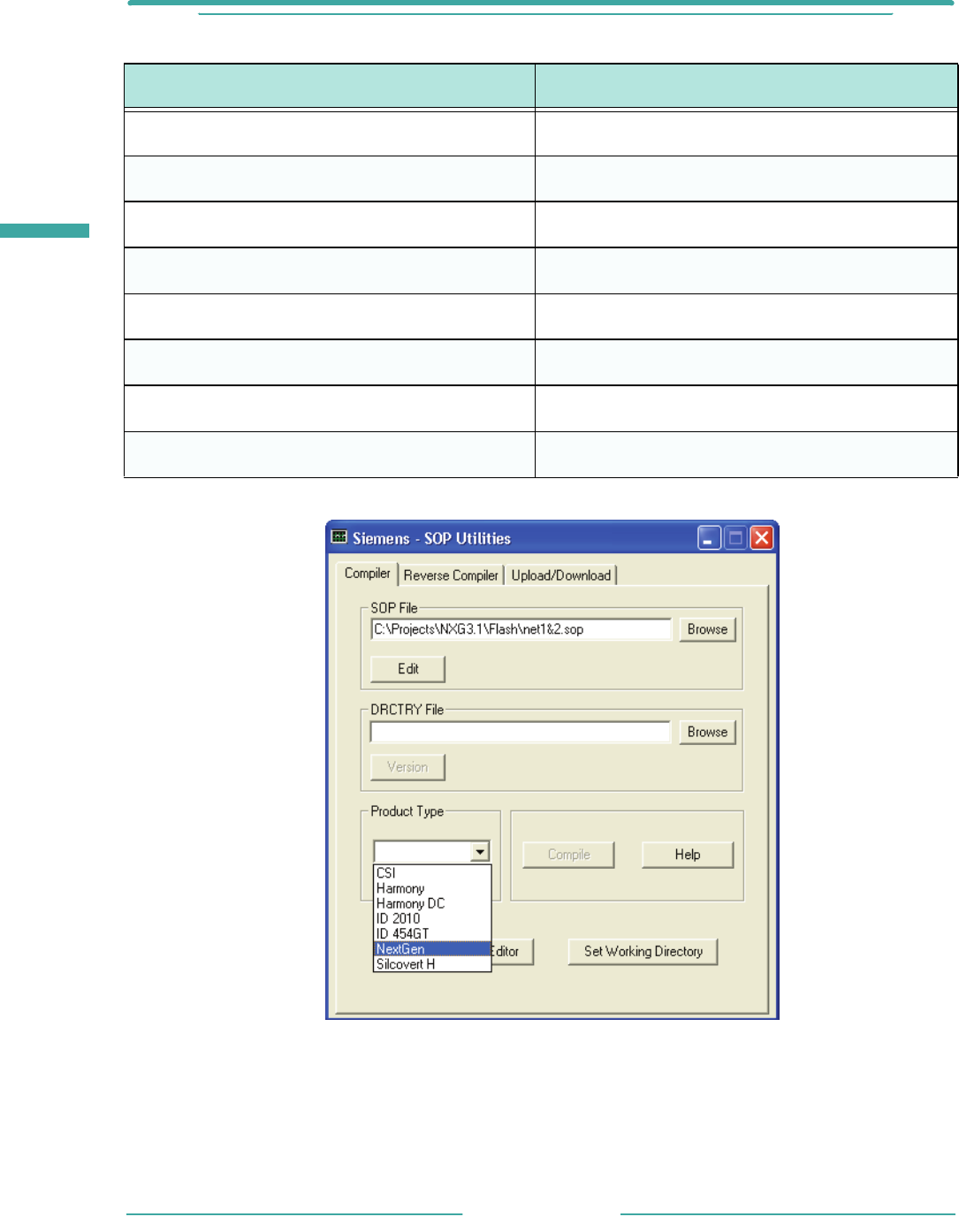Browse for the SOP File
Image resolution: width=959 pixels, height=1232 pixels.
click(707, 629)
